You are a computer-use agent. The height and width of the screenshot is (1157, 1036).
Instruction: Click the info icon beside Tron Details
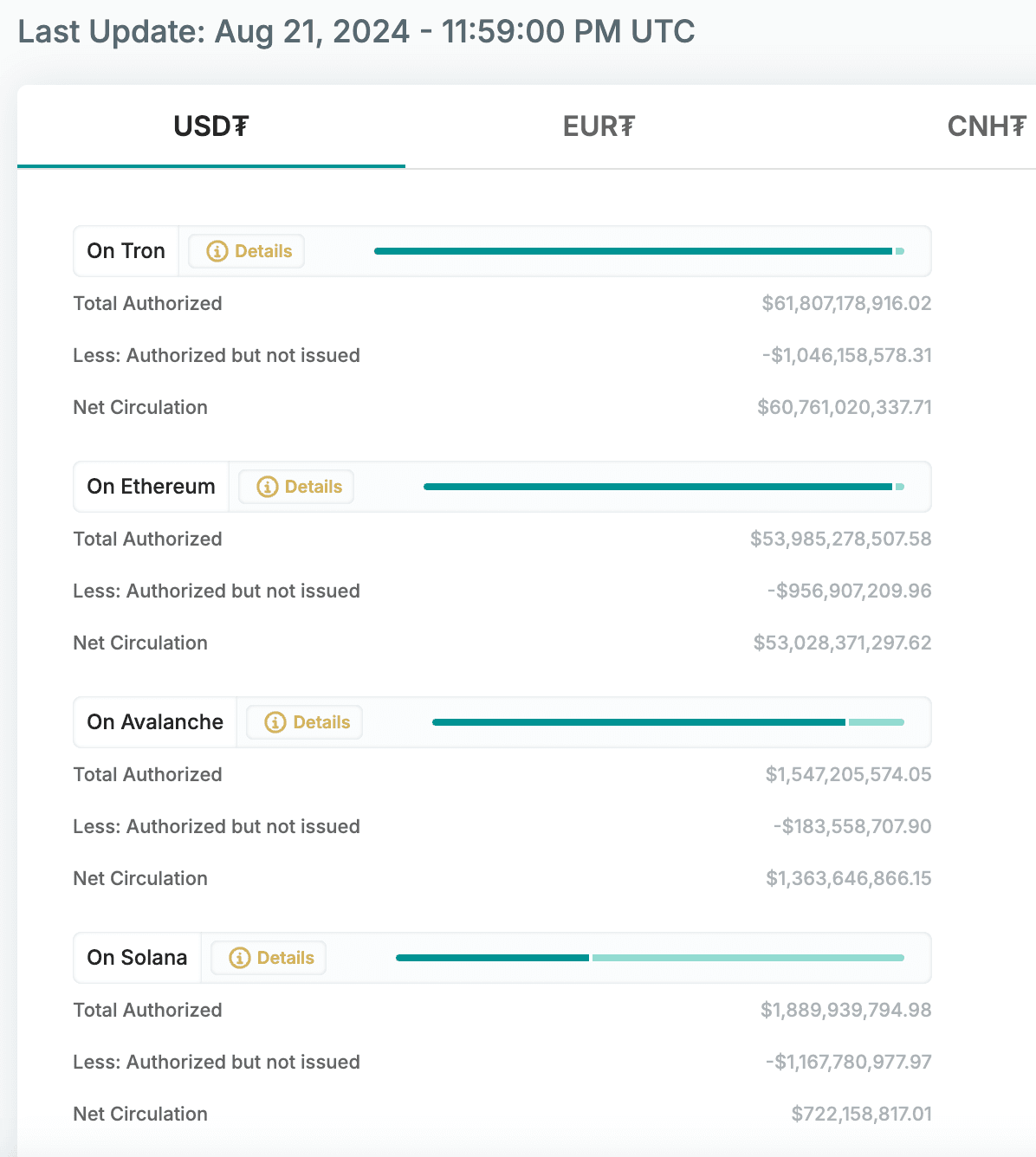[x=217, y=251]
